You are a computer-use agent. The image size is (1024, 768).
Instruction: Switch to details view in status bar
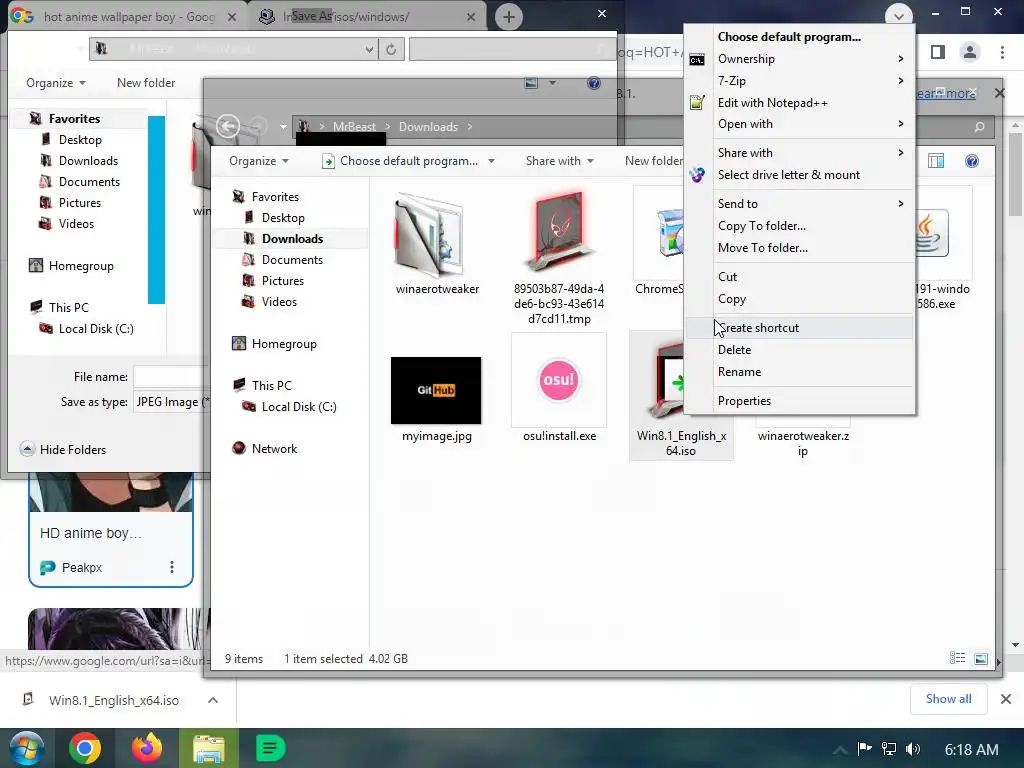pyautogui.click(x=957, y=658)
